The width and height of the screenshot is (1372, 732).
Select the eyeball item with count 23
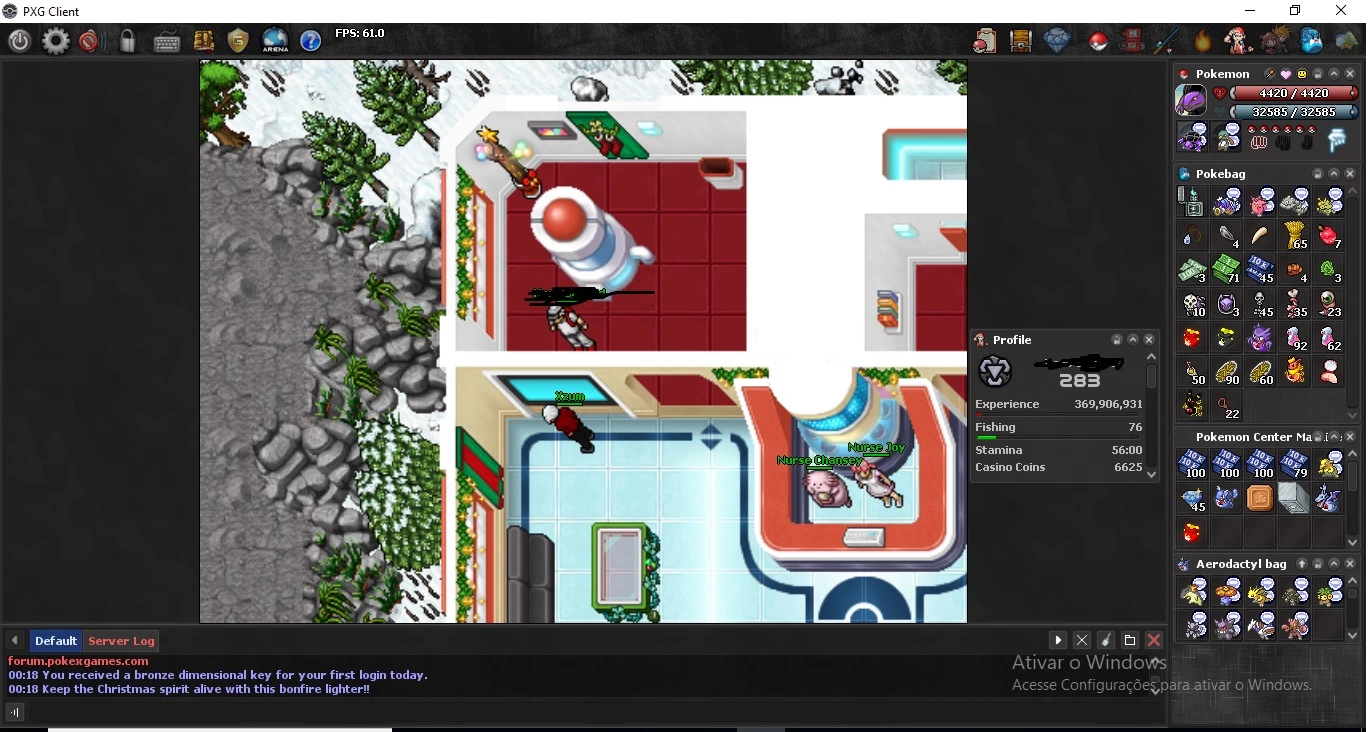pyautogui.click(x=1329, y=304)
